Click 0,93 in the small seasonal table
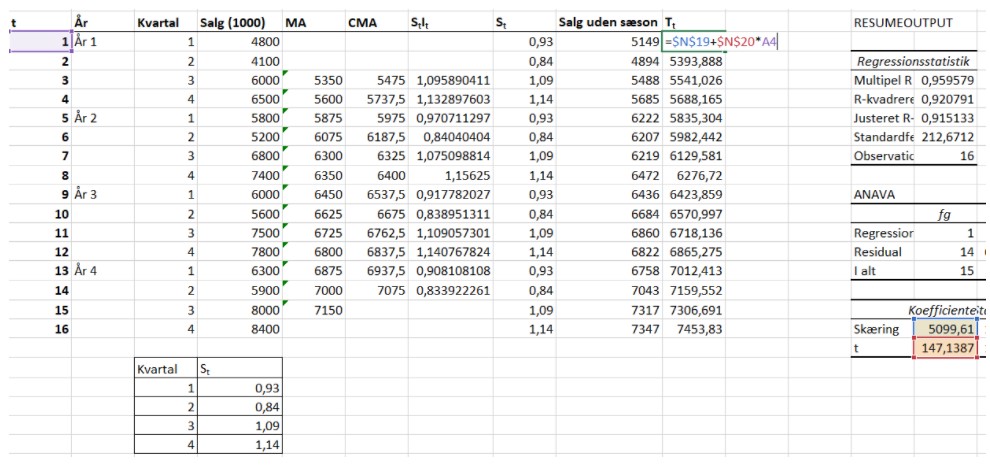Image resolution: width=990 pixels, height=466 pixels. tap(240, 388)
